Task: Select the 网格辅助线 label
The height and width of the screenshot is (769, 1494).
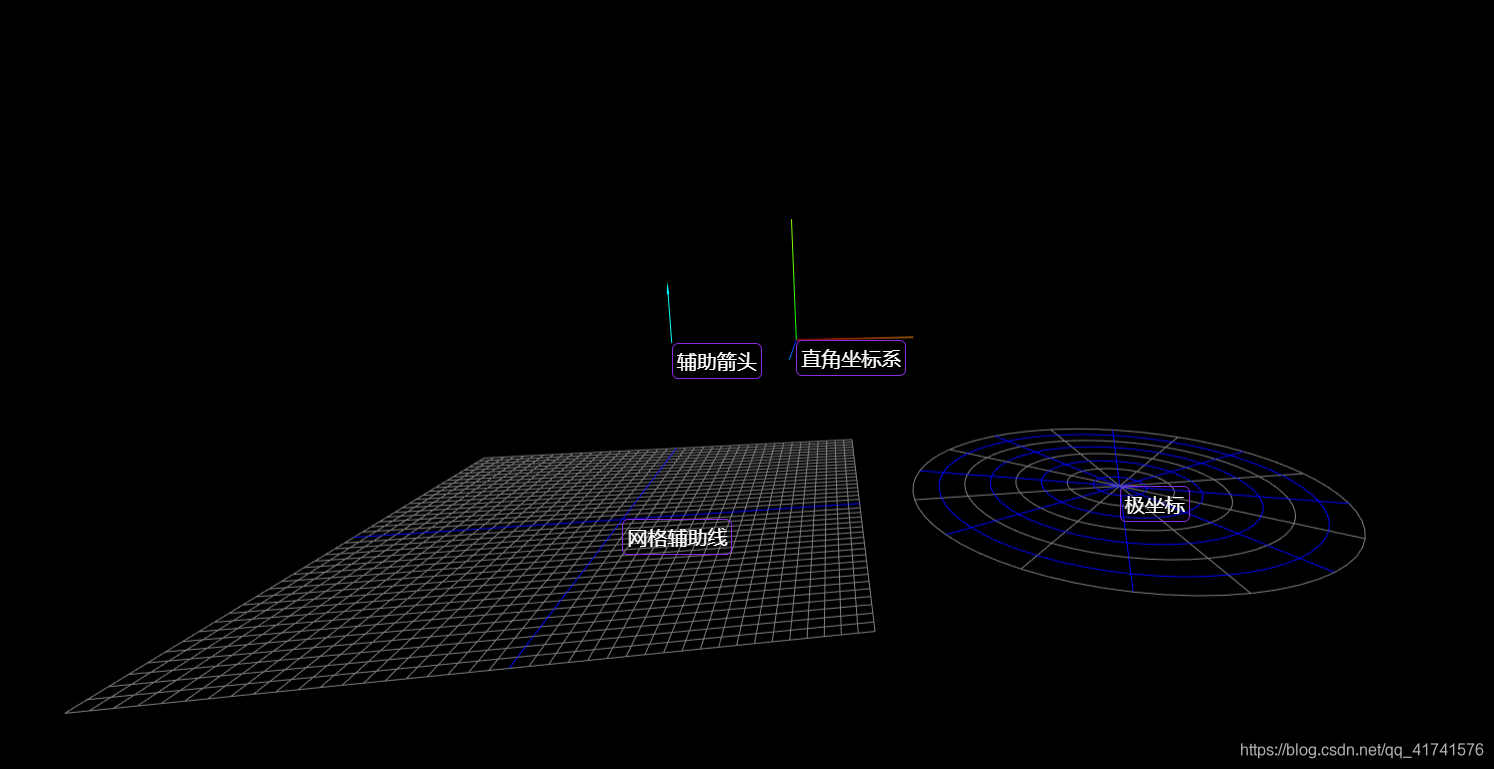Action: [x=677, y=538]
